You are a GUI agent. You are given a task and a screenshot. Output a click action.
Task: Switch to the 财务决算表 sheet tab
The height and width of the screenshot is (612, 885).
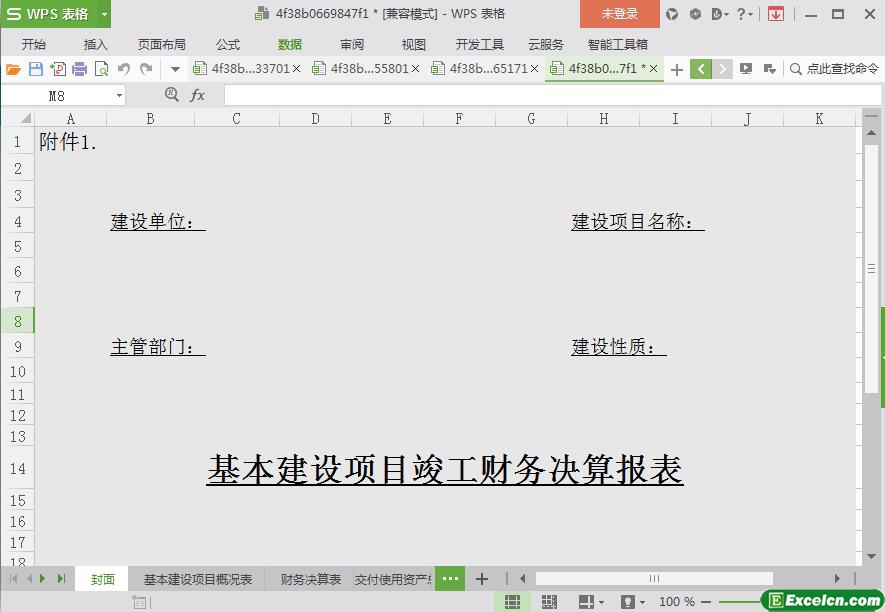[x=311, y=579]
